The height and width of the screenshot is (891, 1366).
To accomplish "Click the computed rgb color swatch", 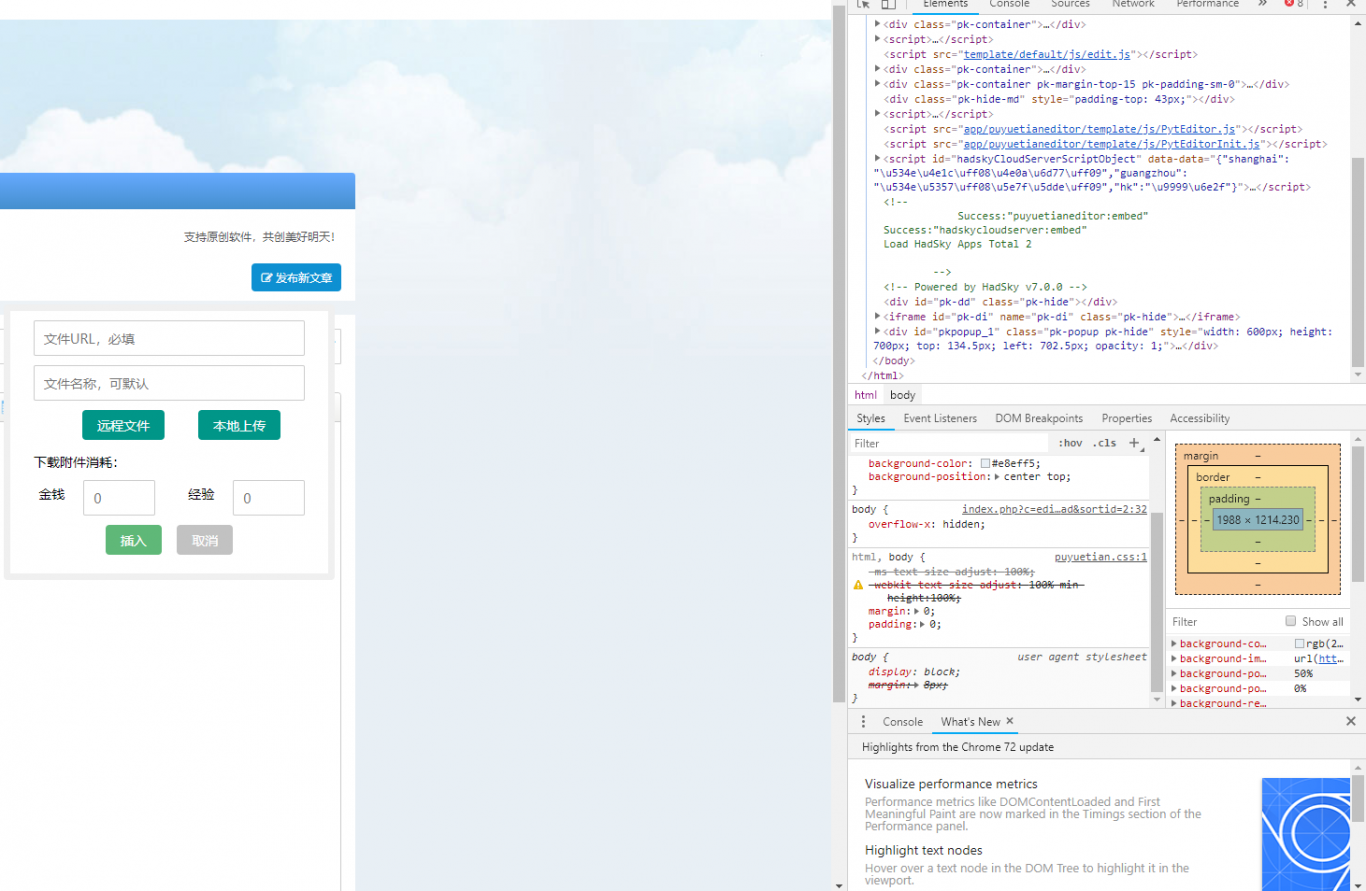I will [1299, 644].
